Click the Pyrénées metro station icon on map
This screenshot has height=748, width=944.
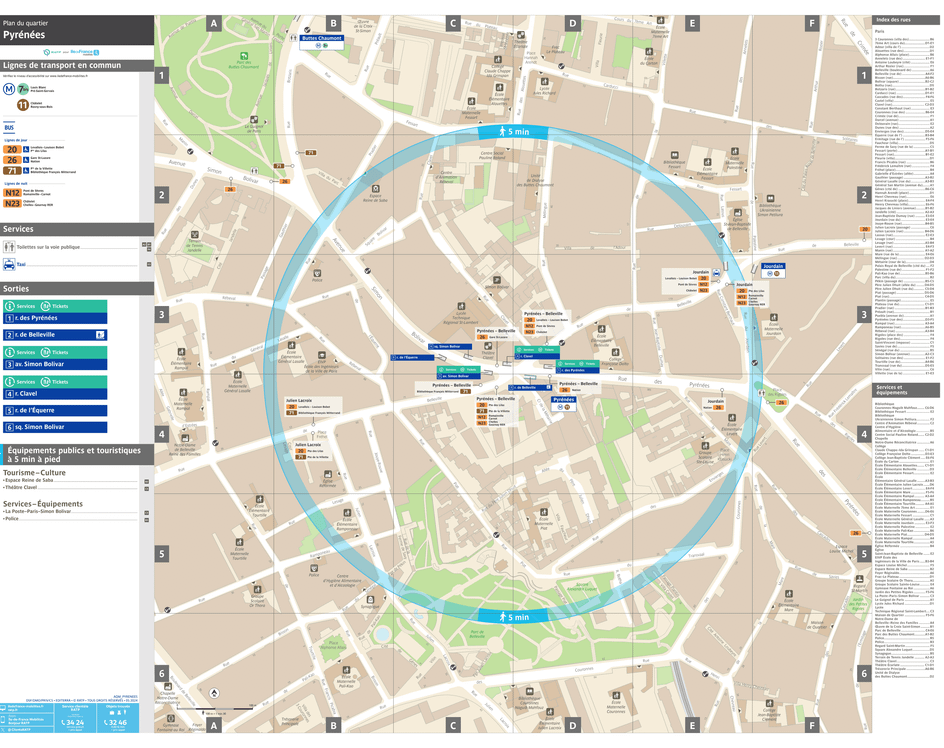click(x=559, y=406)
